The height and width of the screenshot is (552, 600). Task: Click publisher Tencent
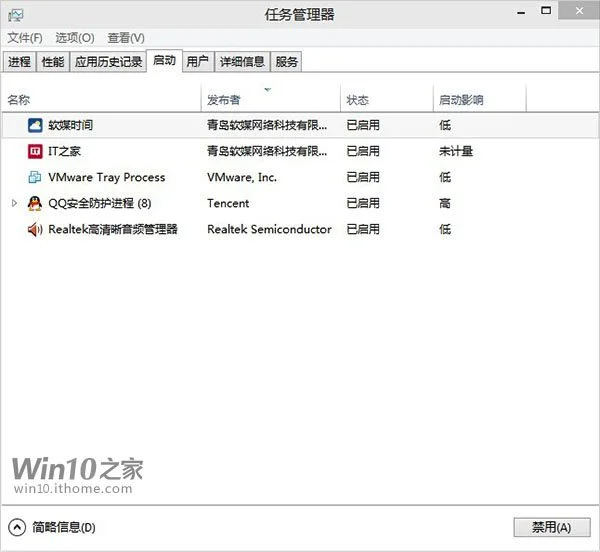228,203
